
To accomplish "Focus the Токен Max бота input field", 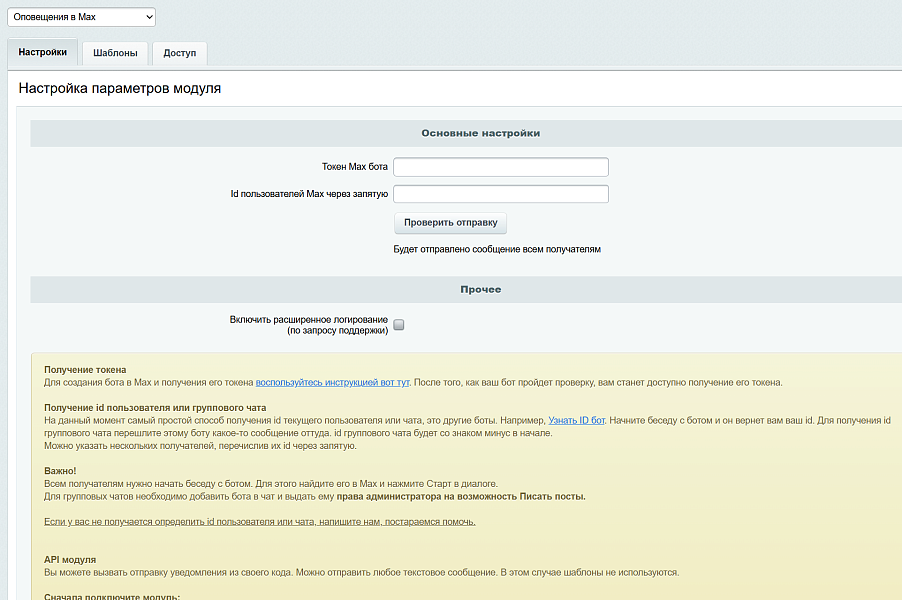I will pyautogui.click(x=501, y=167).
